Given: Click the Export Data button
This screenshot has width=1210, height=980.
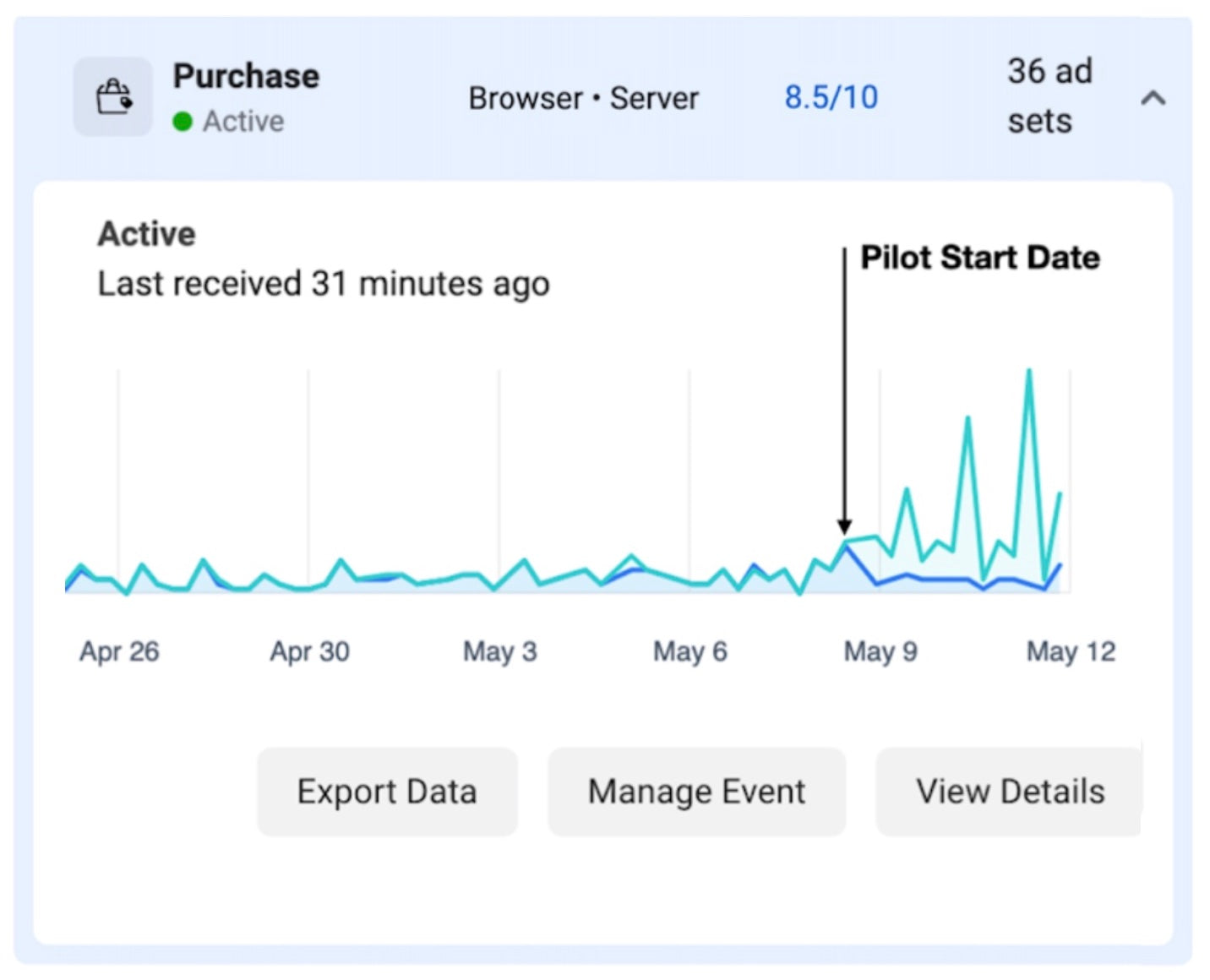Looking at the screenshot, I should click(387, 792).
